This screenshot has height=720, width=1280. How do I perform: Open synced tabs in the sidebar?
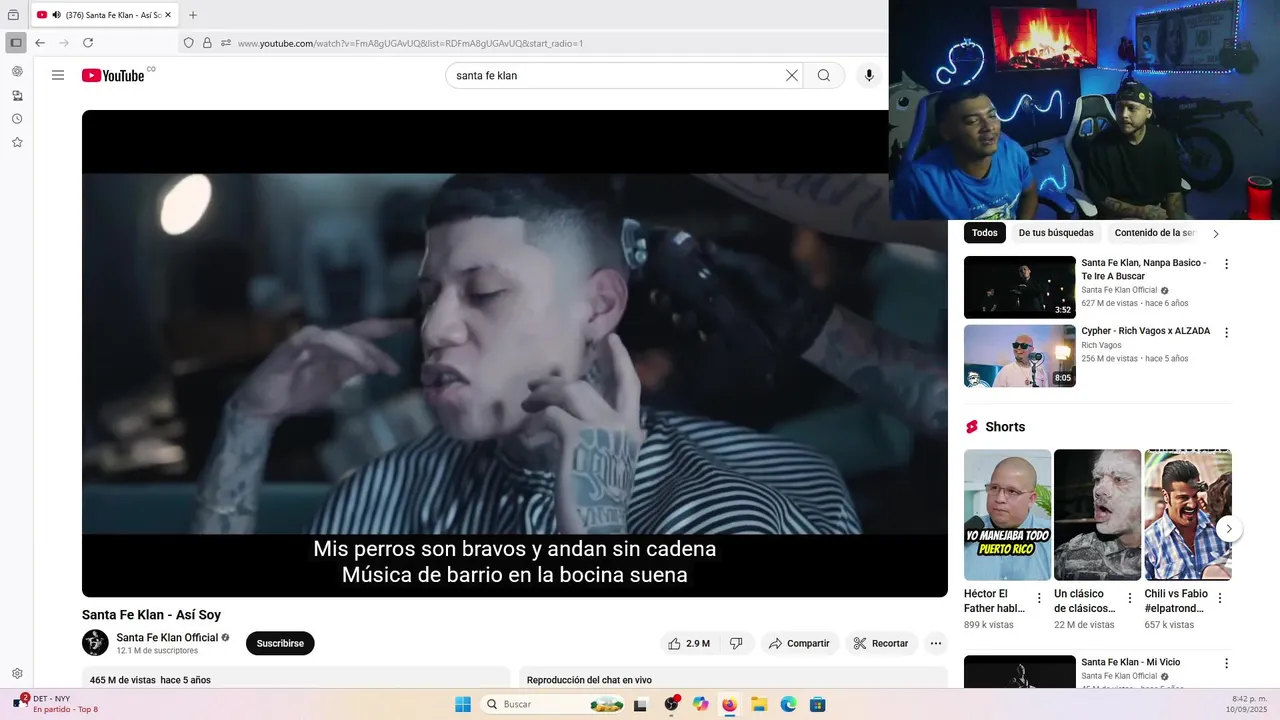(x=17, y=96)
